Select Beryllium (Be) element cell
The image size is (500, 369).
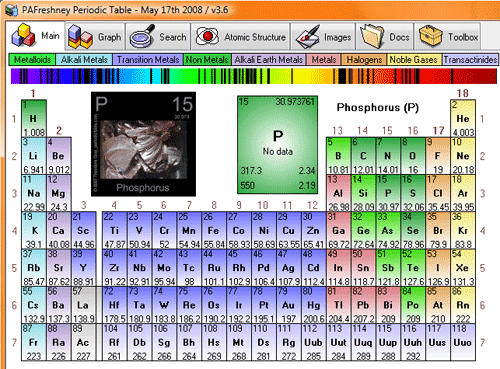click(59, 156)
